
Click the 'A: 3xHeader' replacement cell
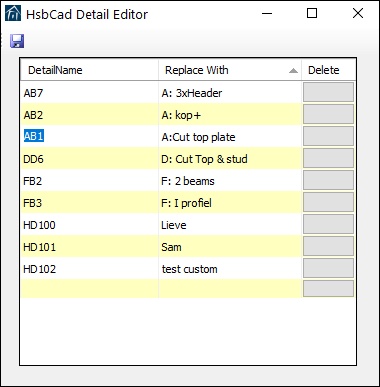pos(230,93)
